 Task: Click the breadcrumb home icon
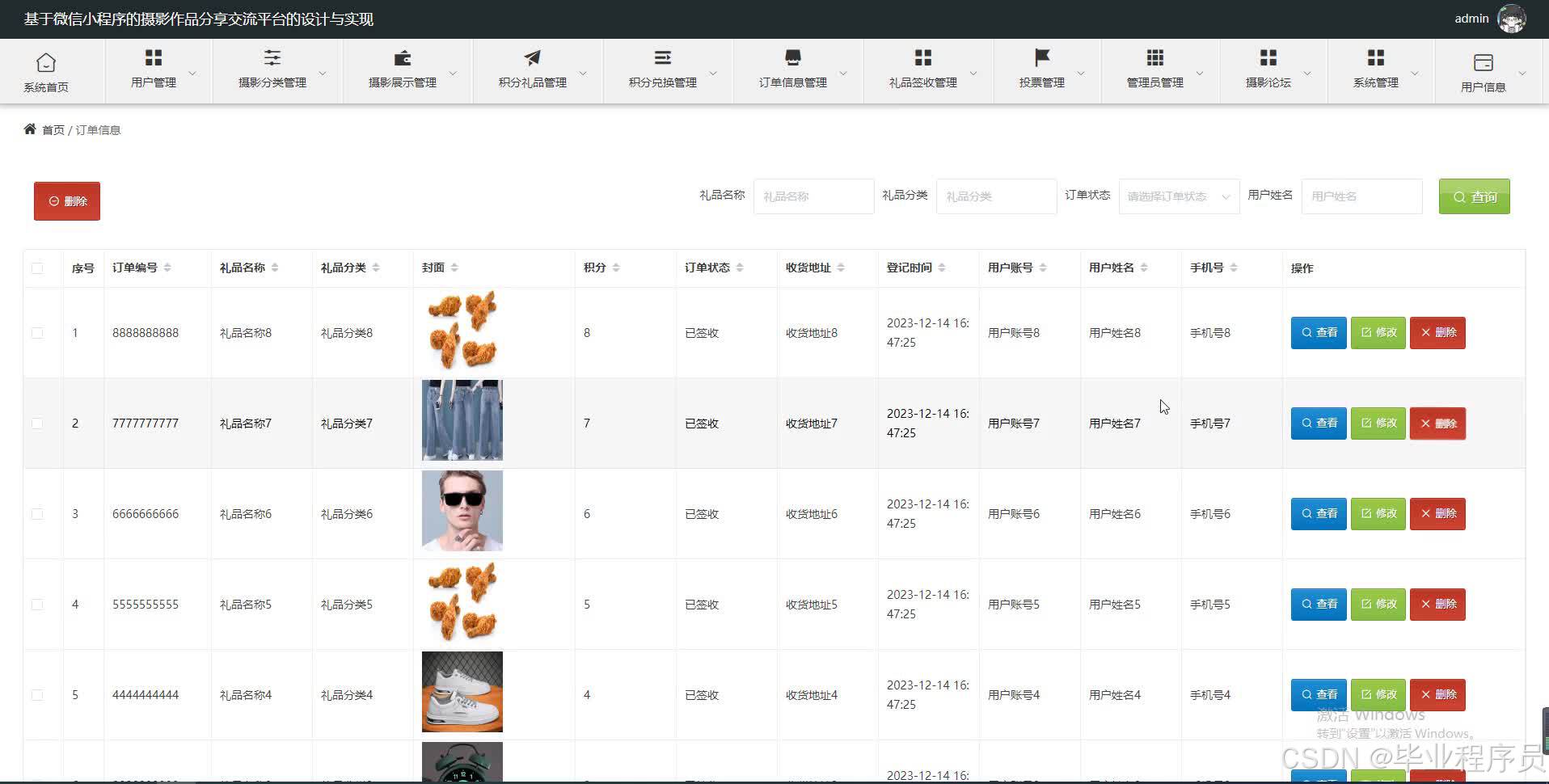pos(30,129)
